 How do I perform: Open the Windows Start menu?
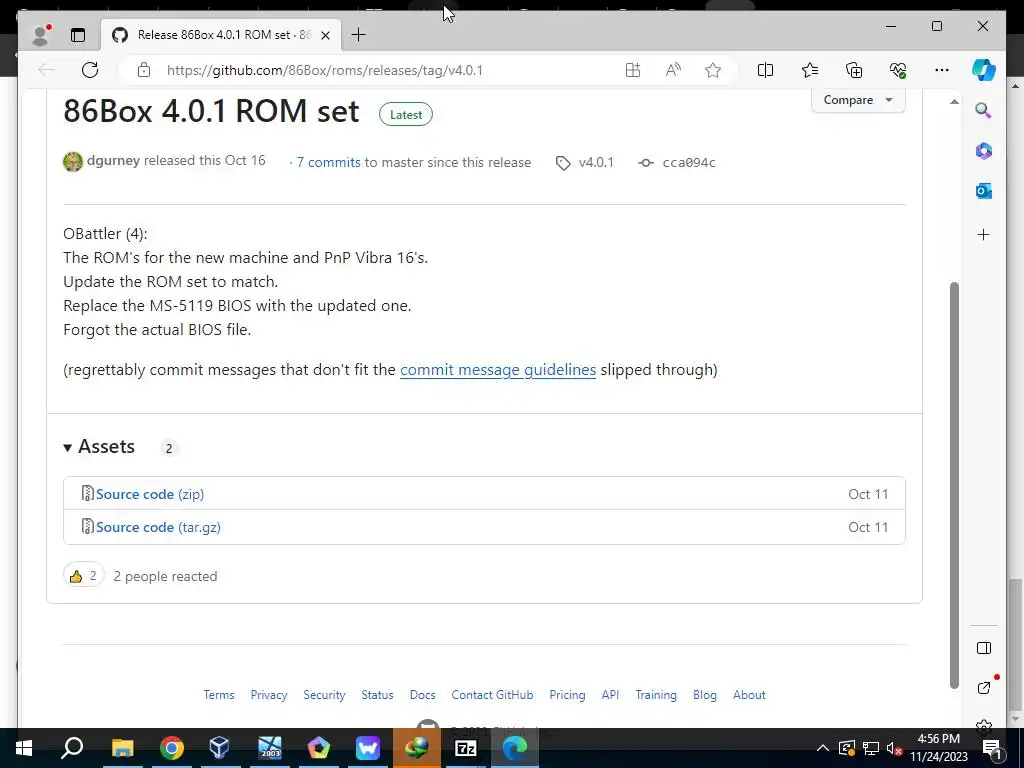click(x=24, y=748)
